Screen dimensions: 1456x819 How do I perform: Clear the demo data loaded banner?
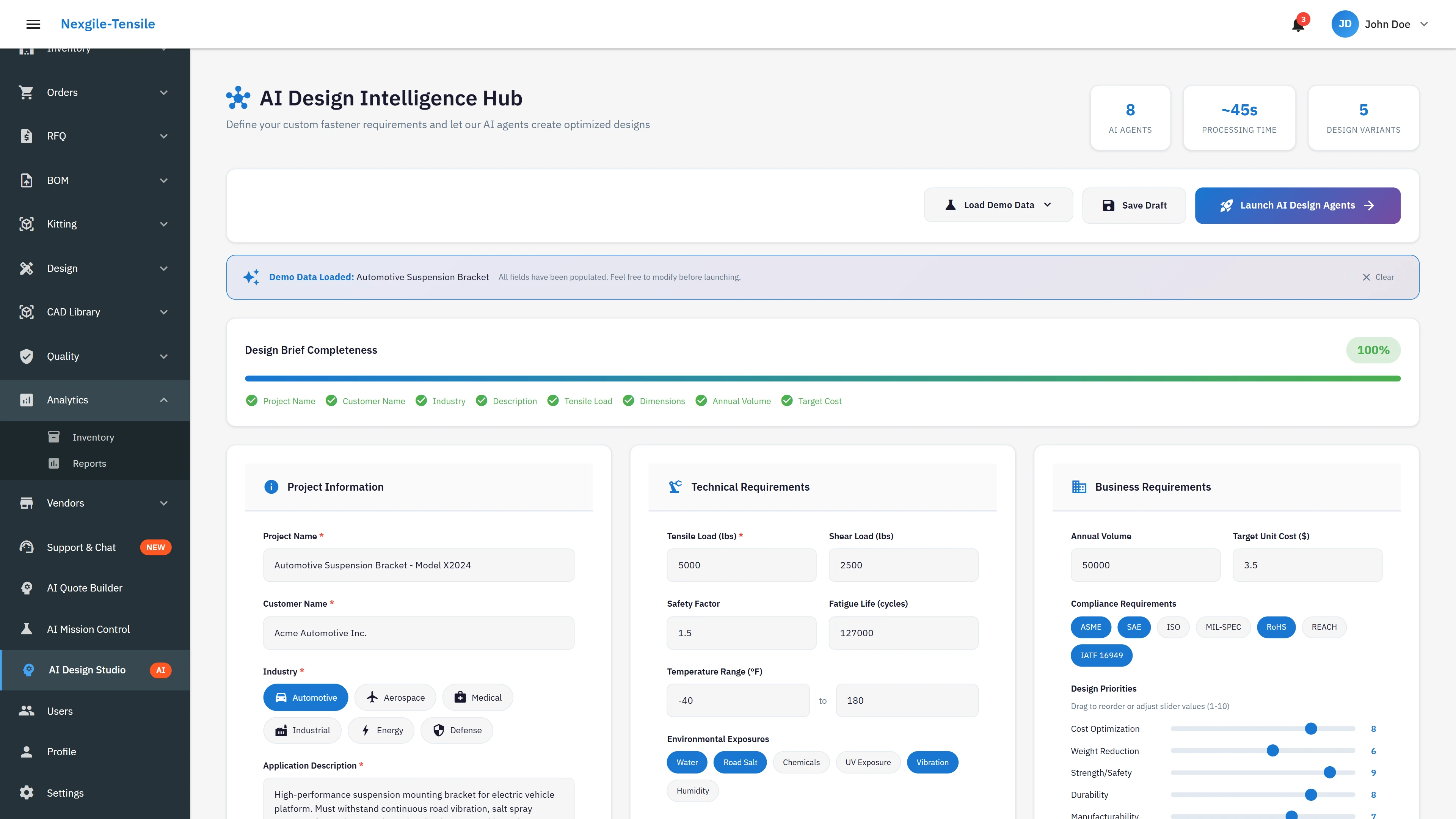1378,277
